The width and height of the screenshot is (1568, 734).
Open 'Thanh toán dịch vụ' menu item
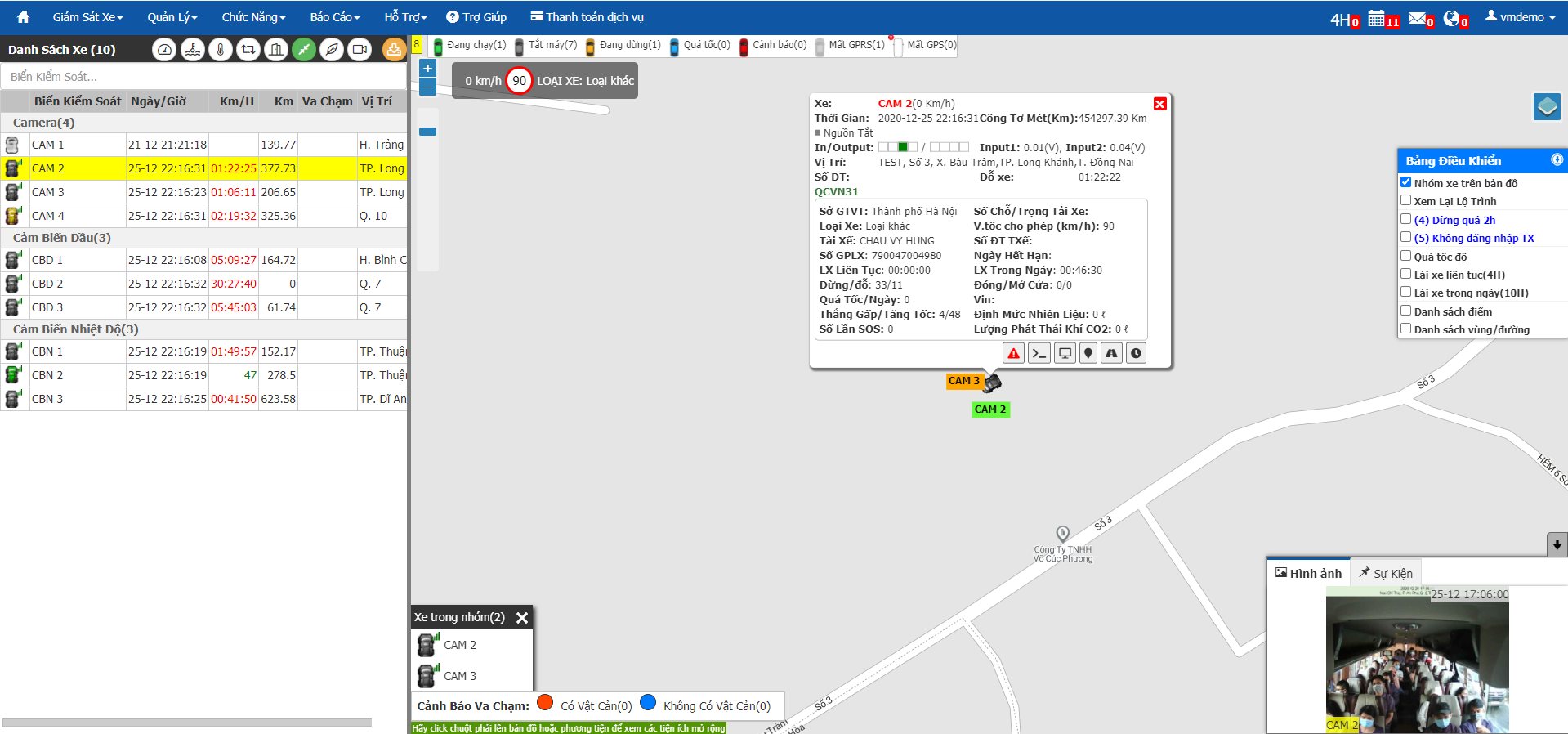tap(587, 17)
